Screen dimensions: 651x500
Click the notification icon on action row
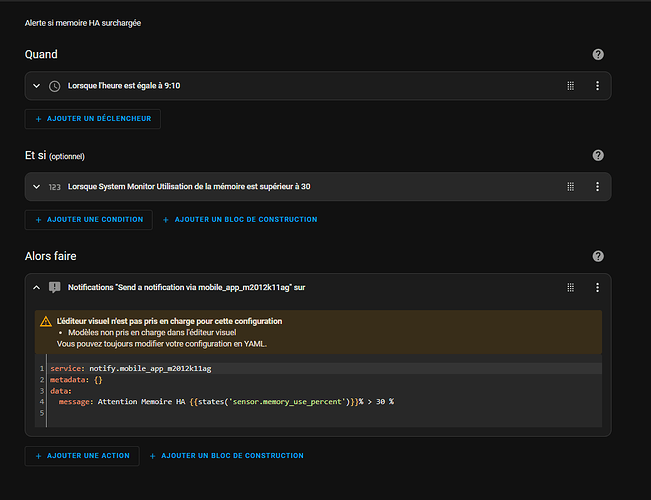54,287
